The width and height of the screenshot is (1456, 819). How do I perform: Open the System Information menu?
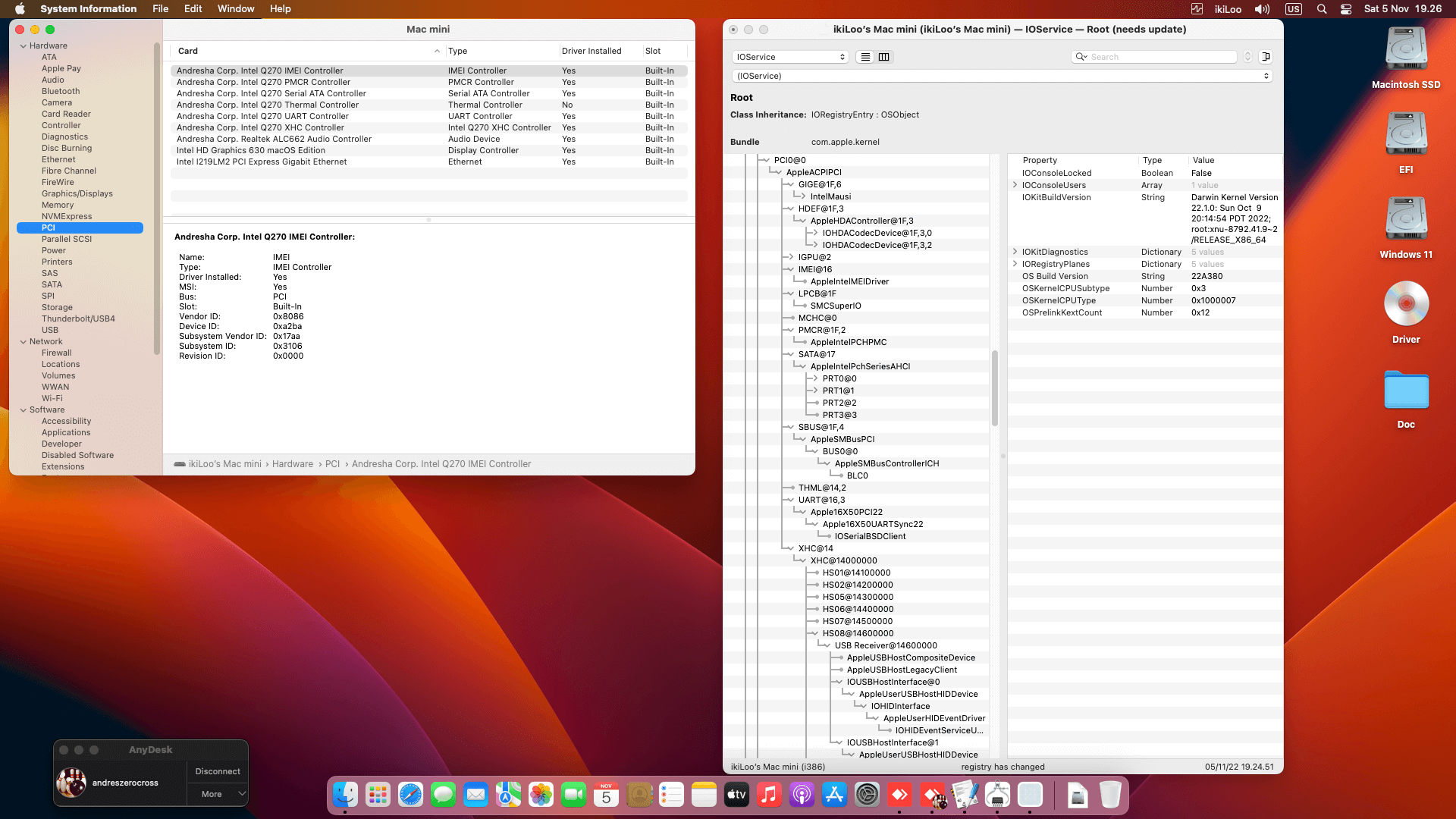(89, 9)
